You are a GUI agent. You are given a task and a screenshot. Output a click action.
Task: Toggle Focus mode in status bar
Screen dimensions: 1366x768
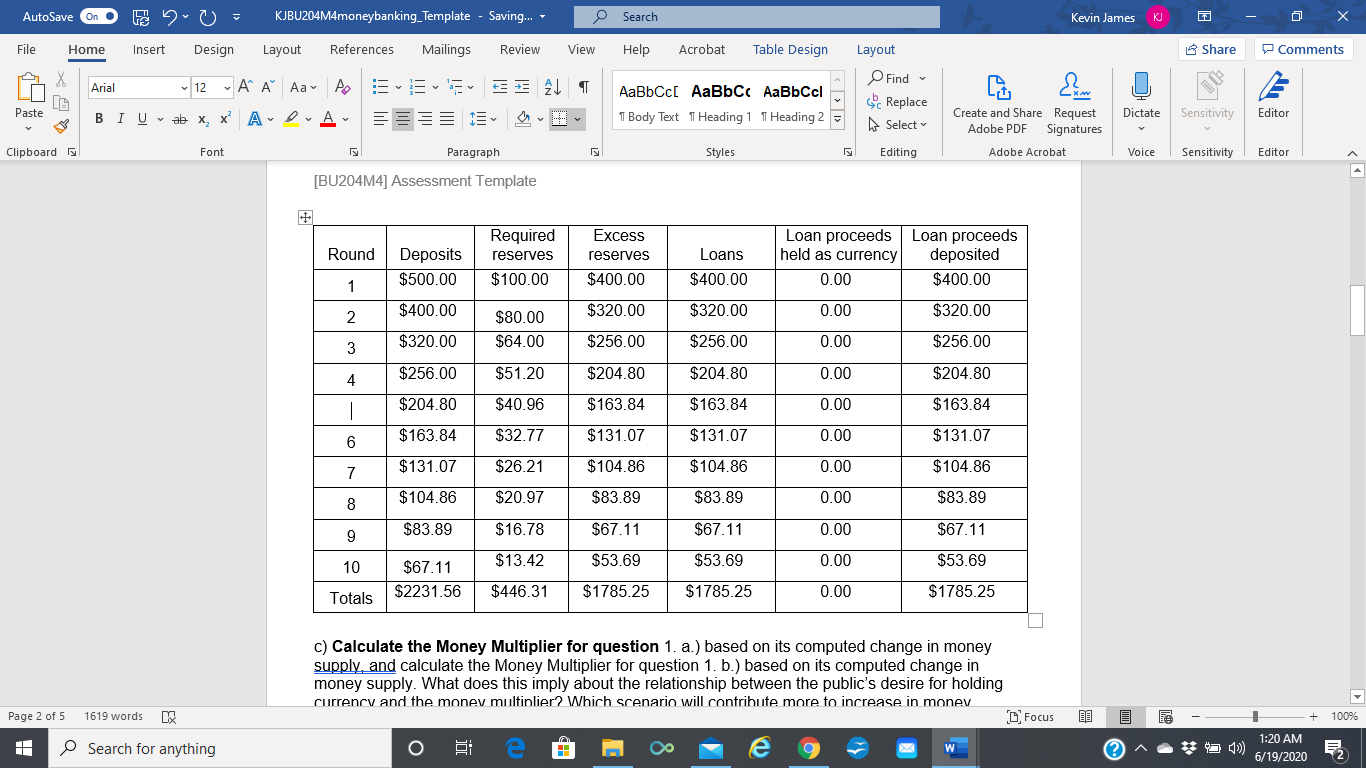point(1032,716)
